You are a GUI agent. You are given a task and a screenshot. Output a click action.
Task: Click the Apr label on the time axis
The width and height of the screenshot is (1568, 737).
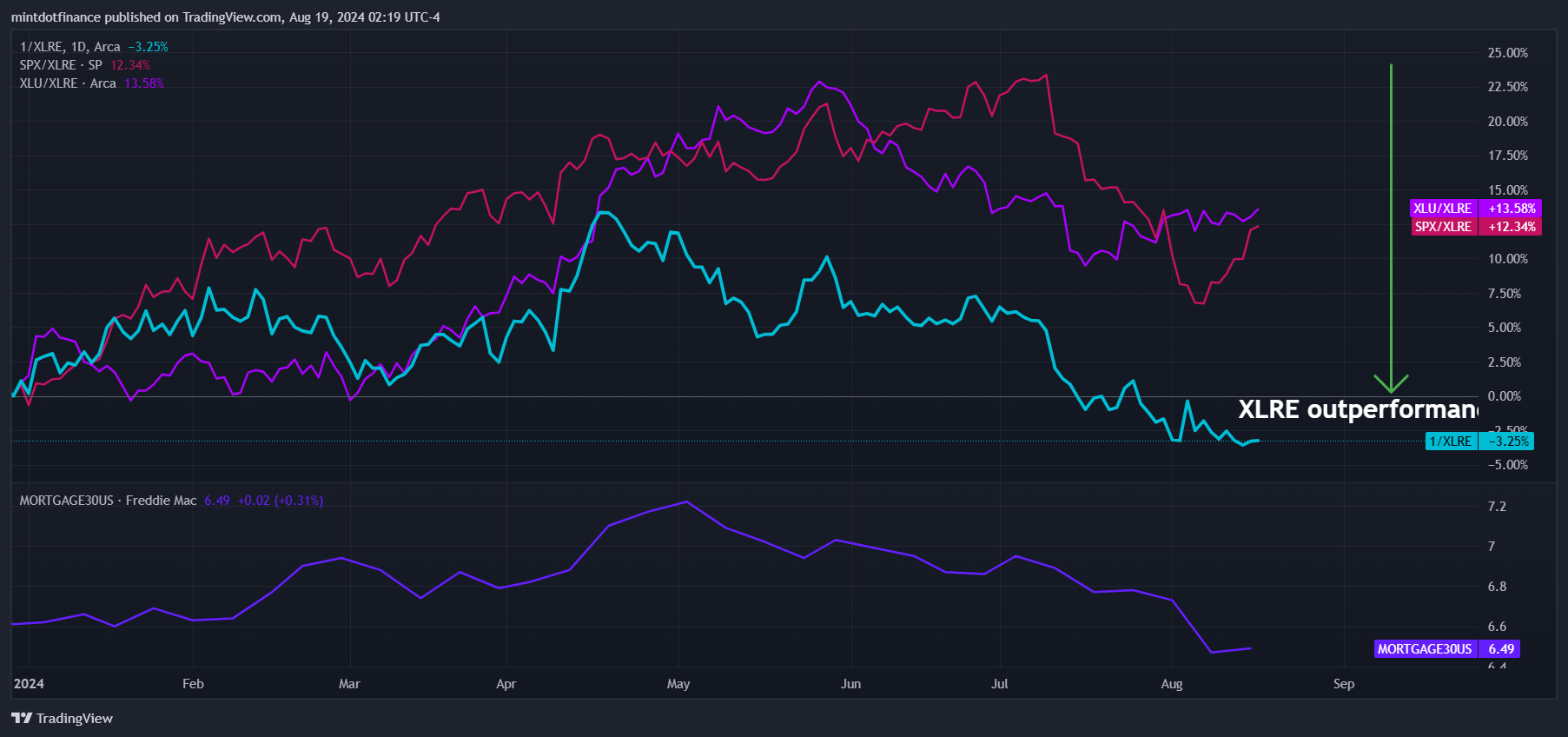[506, 684]
